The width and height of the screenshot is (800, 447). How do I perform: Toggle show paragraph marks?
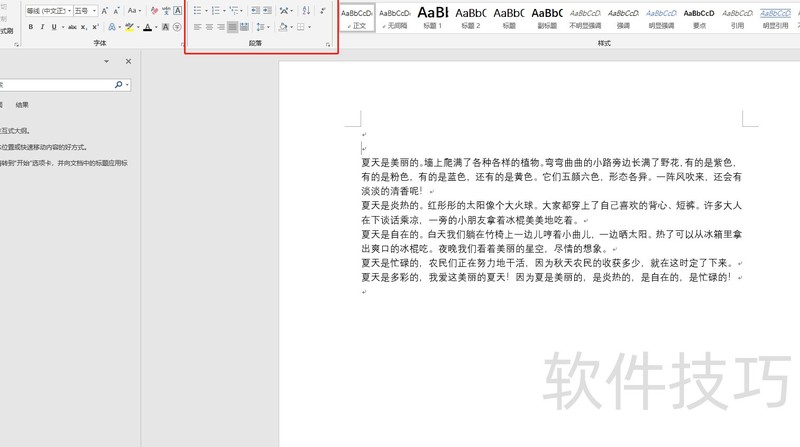322,11
